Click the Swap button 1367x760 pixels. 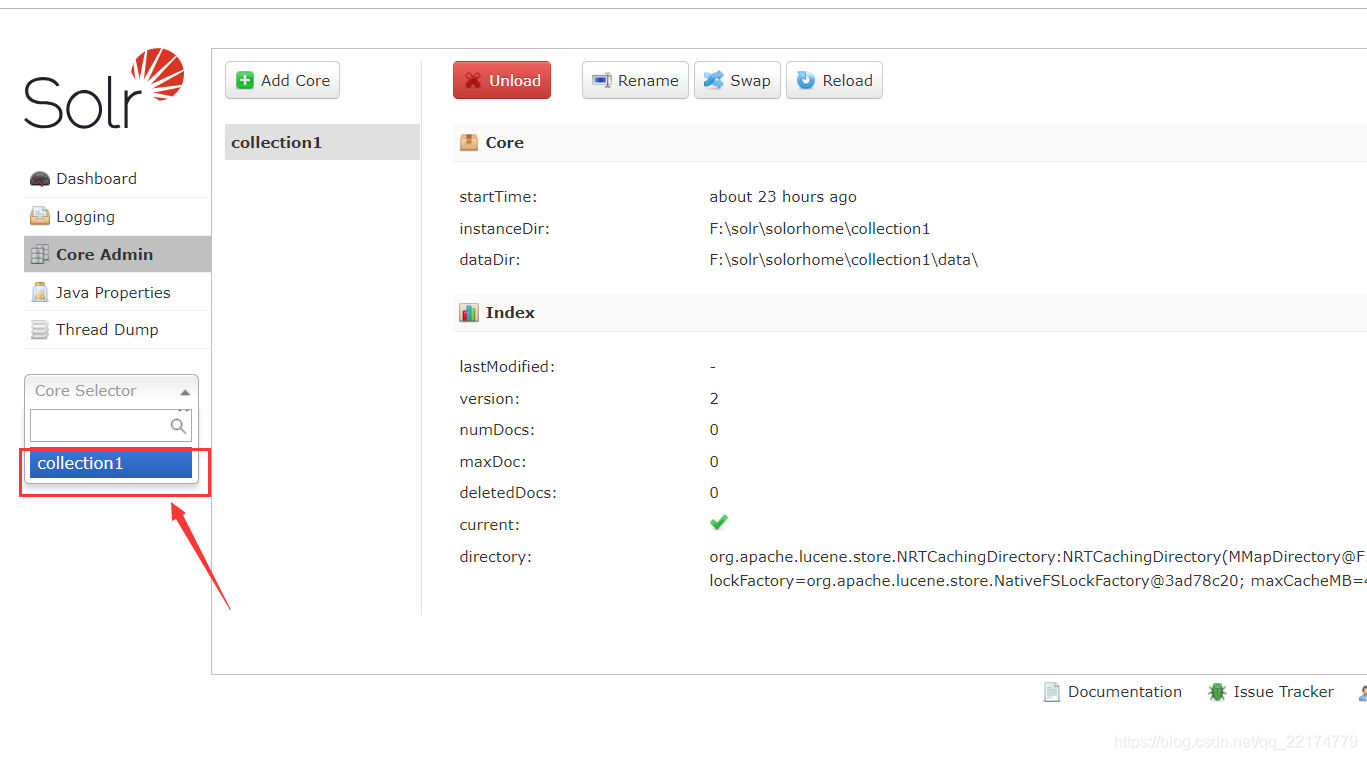click(737, 80)
